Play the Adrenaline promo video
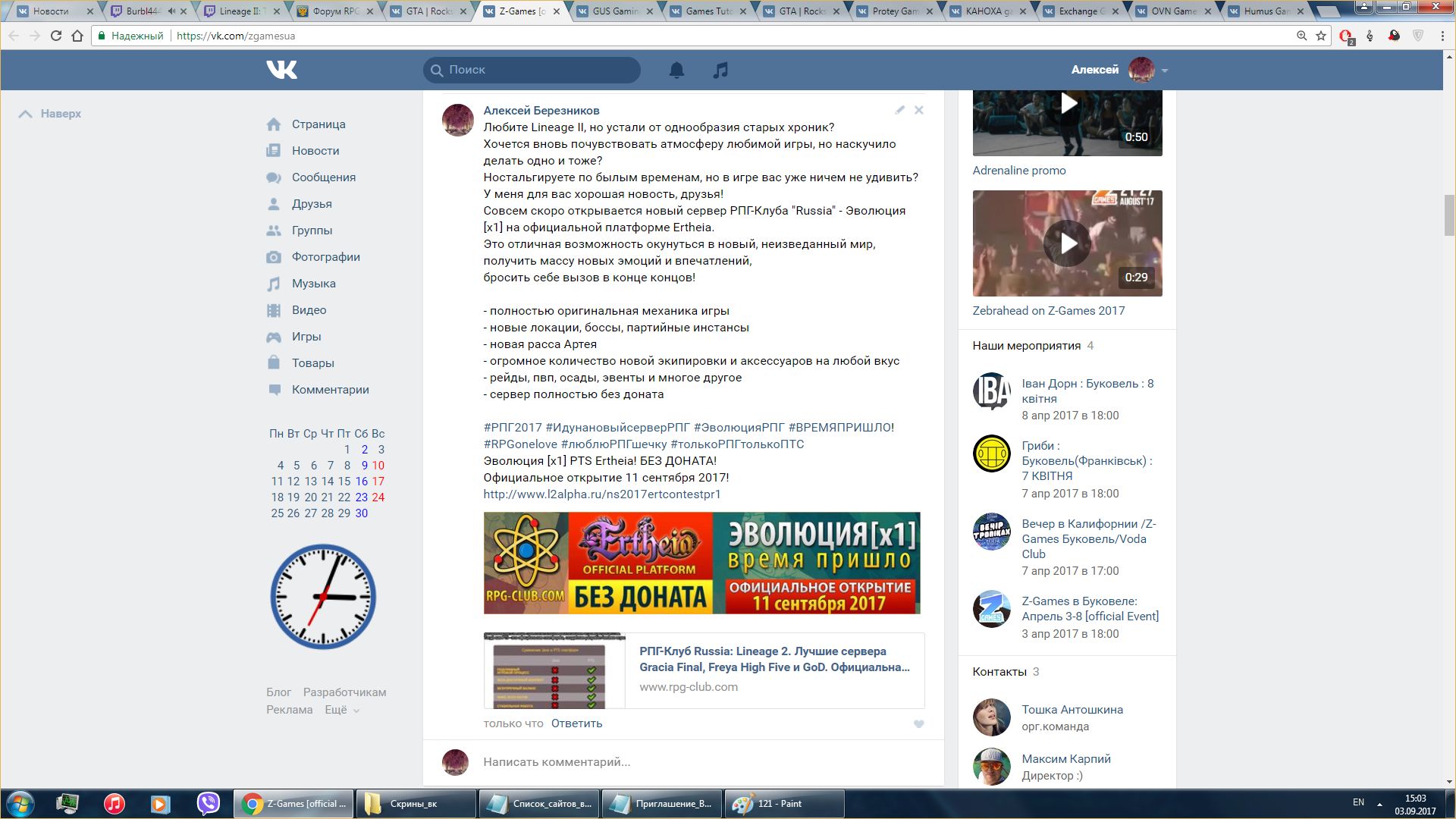Screen dimensions: 1456x819 pyautogui.click(x=1068, y=104)
